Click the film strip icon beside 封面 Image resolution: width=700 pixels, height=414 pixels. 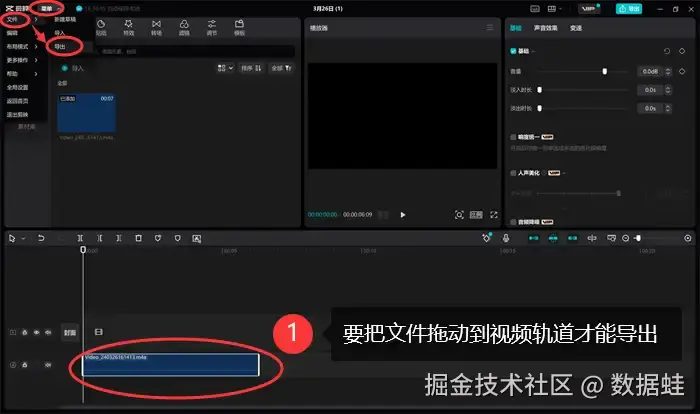click(x=99, y=332)
